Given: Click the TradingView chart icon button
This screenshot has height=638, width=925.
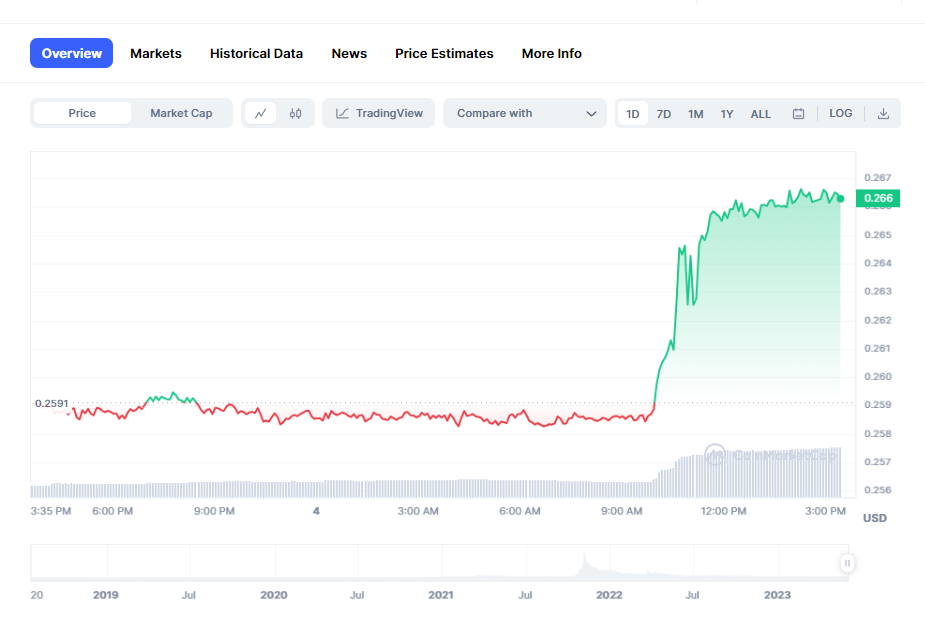Looking at the screenshot, I should click(x=379, y=113).
